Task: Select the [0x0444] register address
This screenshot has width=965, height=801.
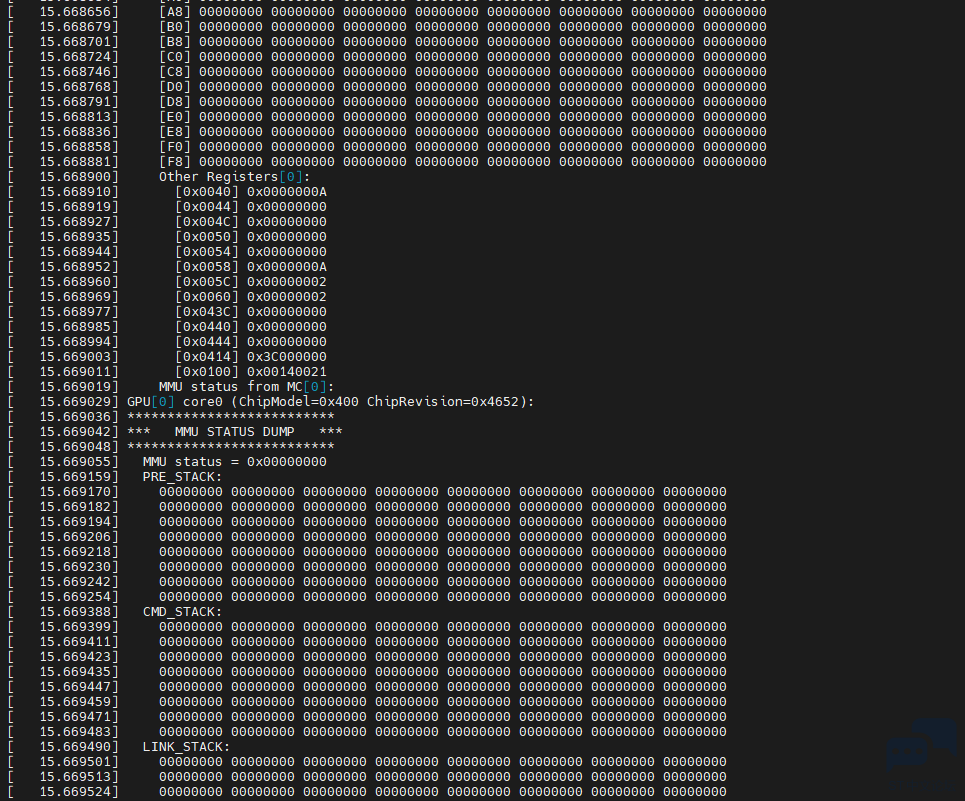Action: (x=207, y=341)
